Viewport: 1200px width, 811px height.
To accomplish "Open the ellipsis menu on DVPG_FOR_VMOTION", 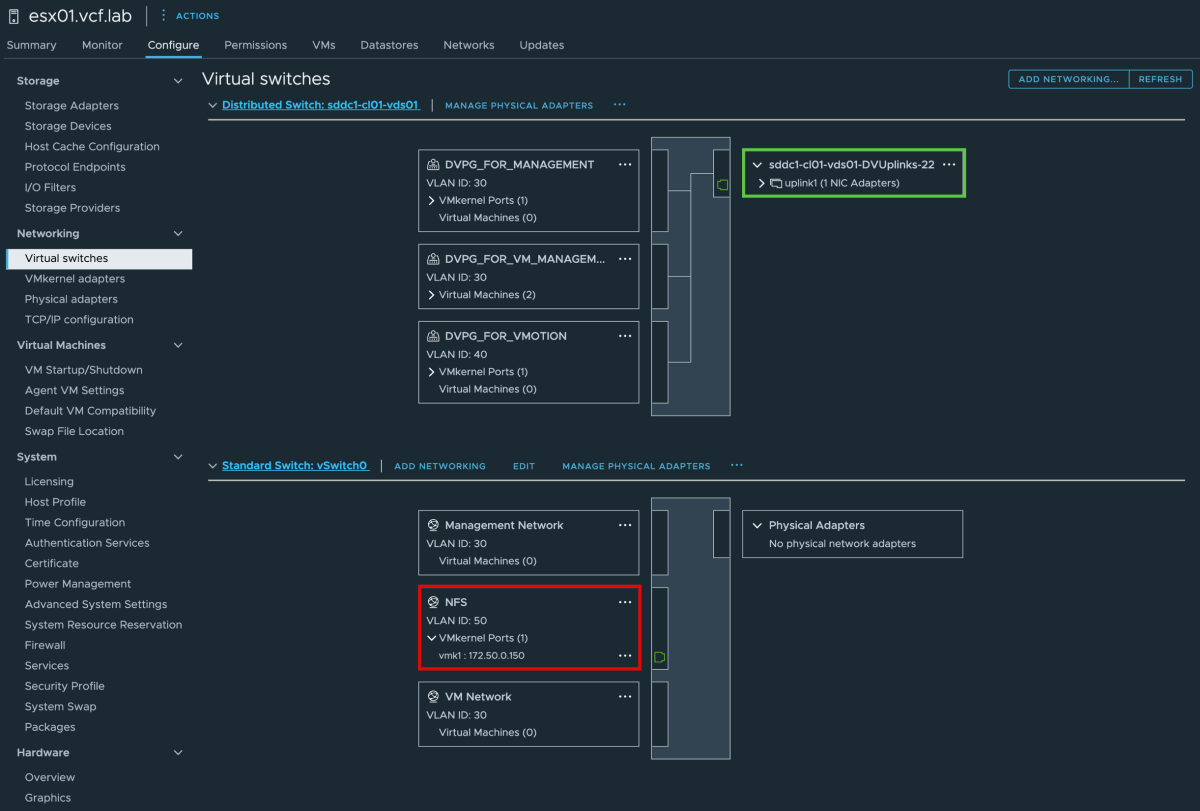I will click(625, 335).
